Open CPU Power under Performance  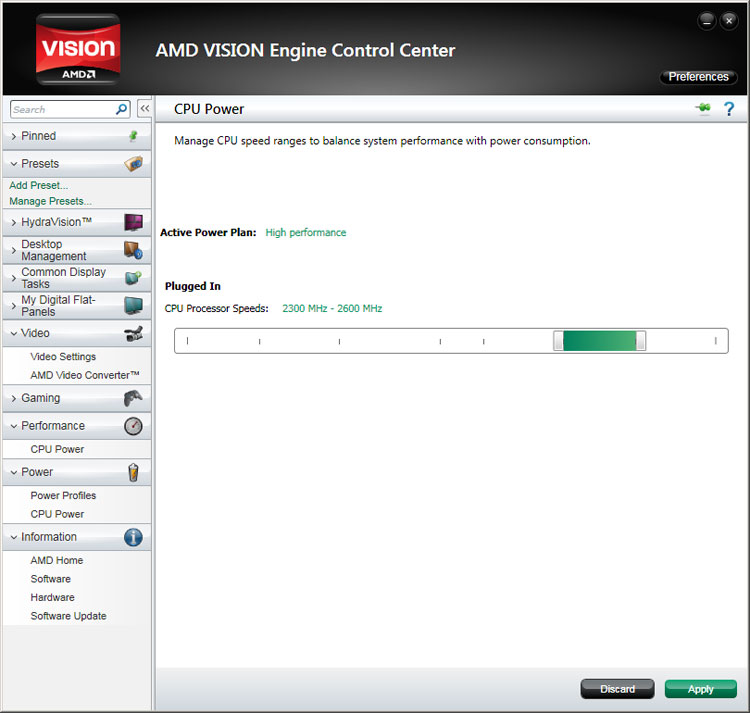pyautogui.click(x=57, y=450)
